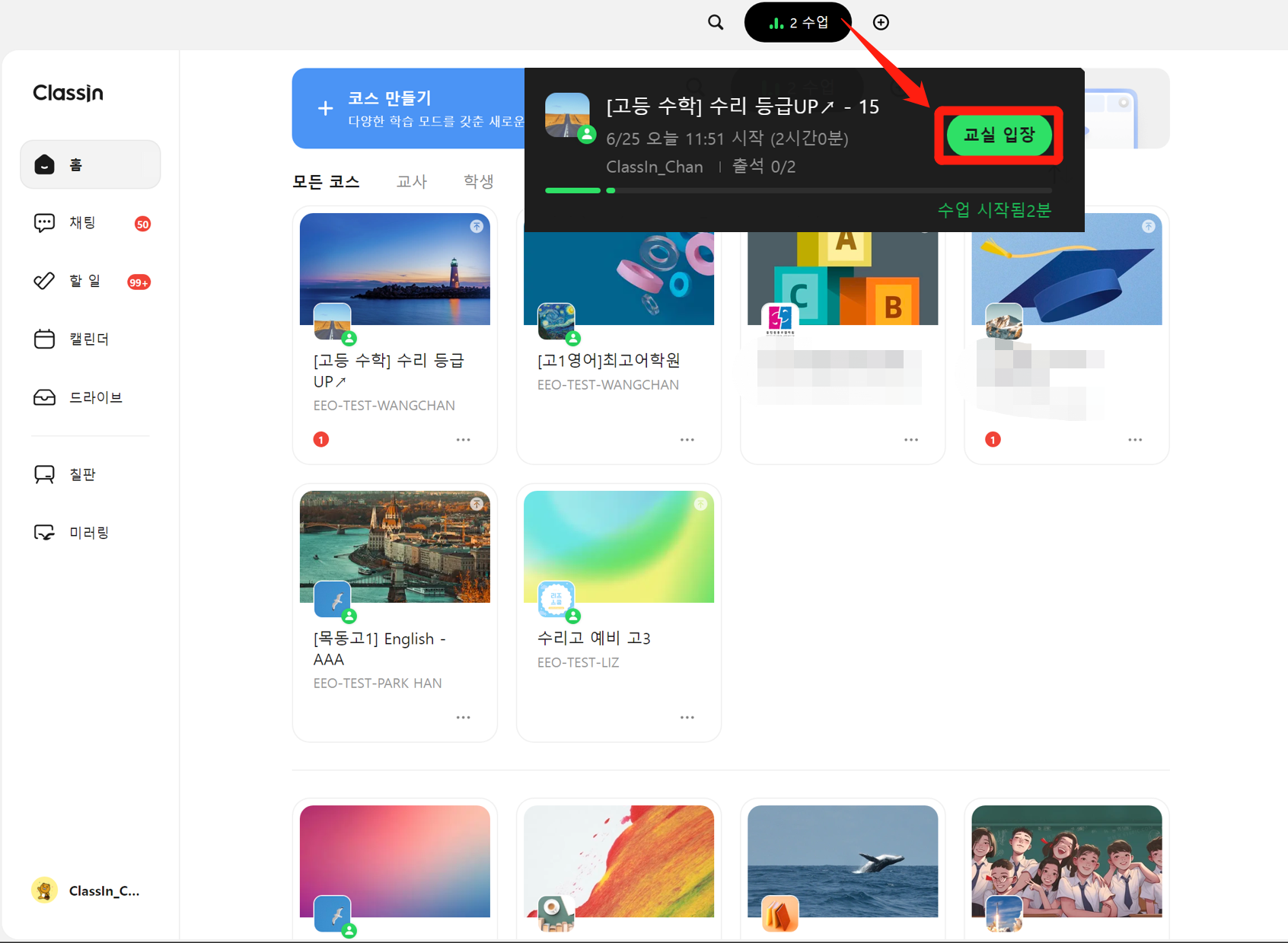
Task: Click the round avatar on 수리고 예비 고3 card
Action: point(556,600)
